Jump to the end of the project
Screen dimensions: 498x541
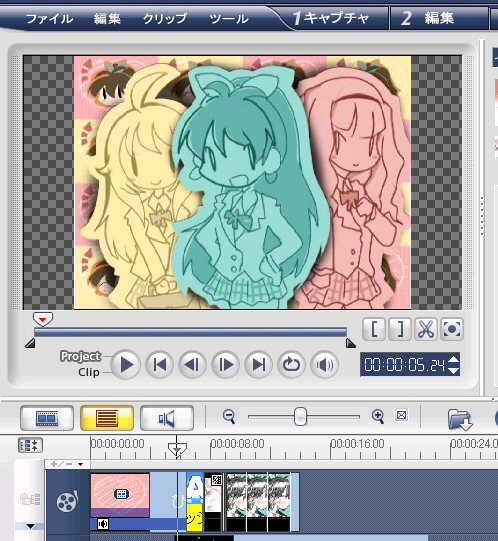click(x=258, y=364)
